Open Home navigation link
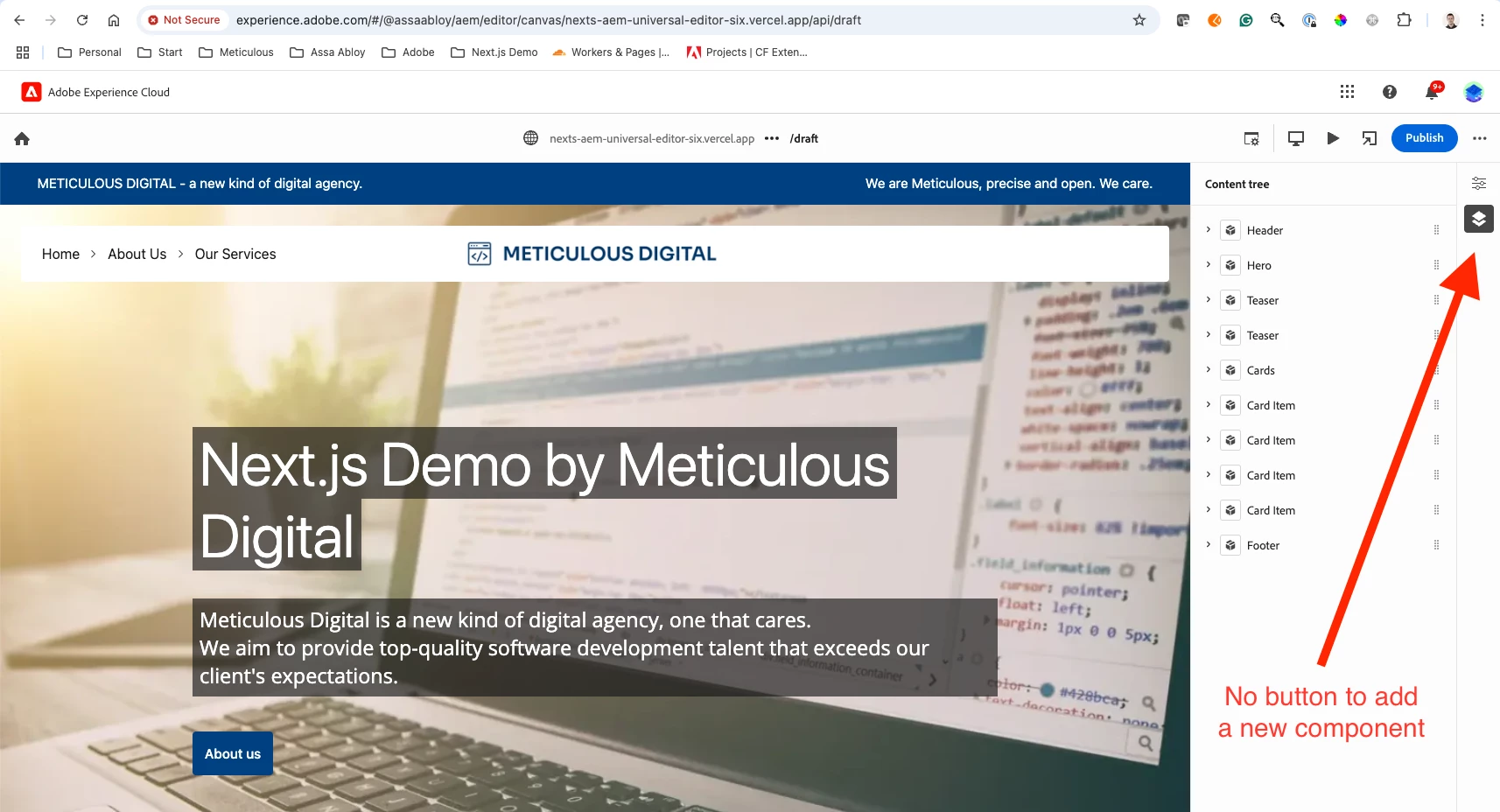Viewport: 1500px width, 812px height. (x=60, y=254)
